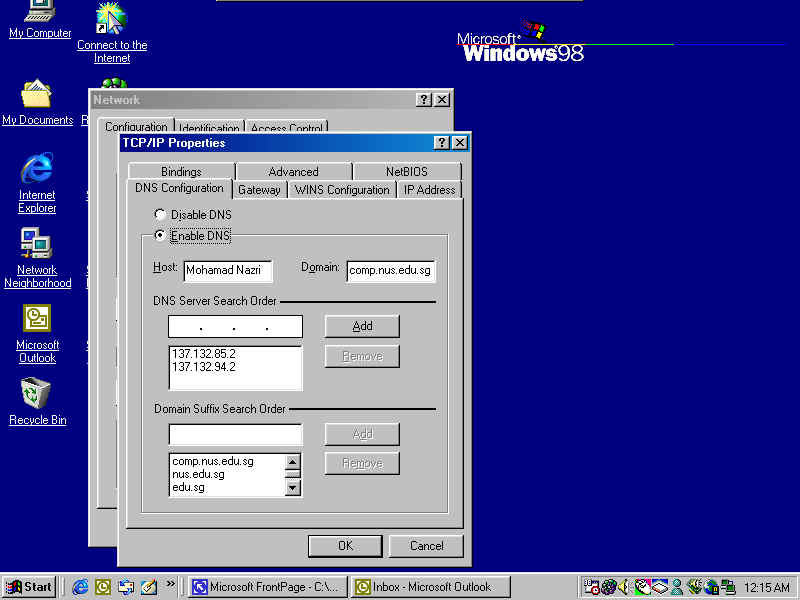800x600 pixels.
Task: Launch Outlook from the Quick Launch bar
Action: click(103, 587)
